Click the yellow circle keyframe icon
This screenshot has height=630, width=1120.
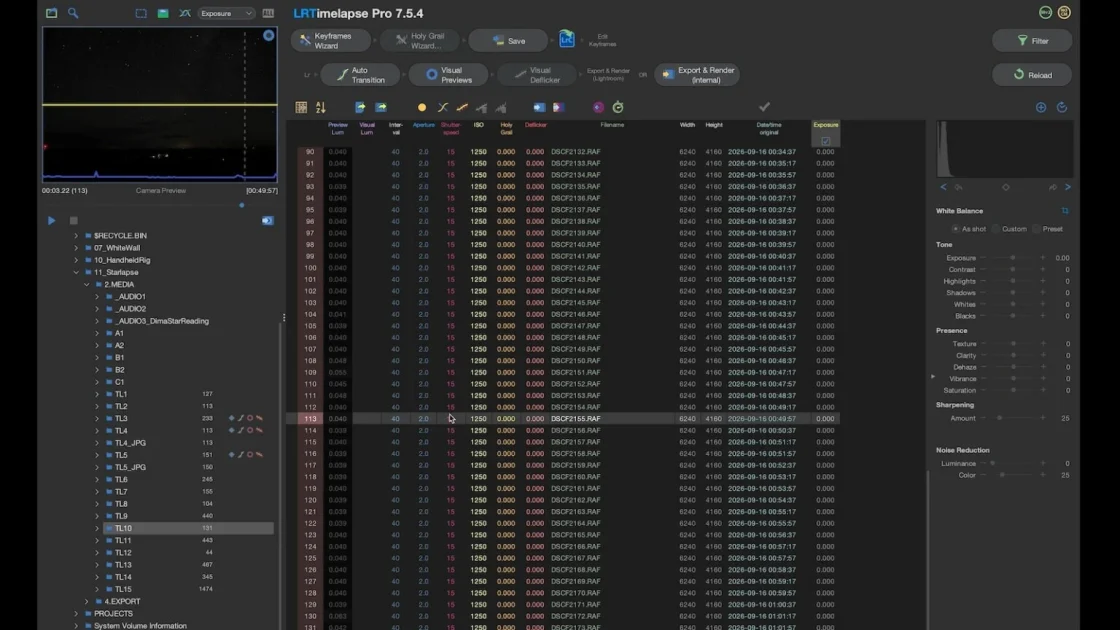click(422, 107)
